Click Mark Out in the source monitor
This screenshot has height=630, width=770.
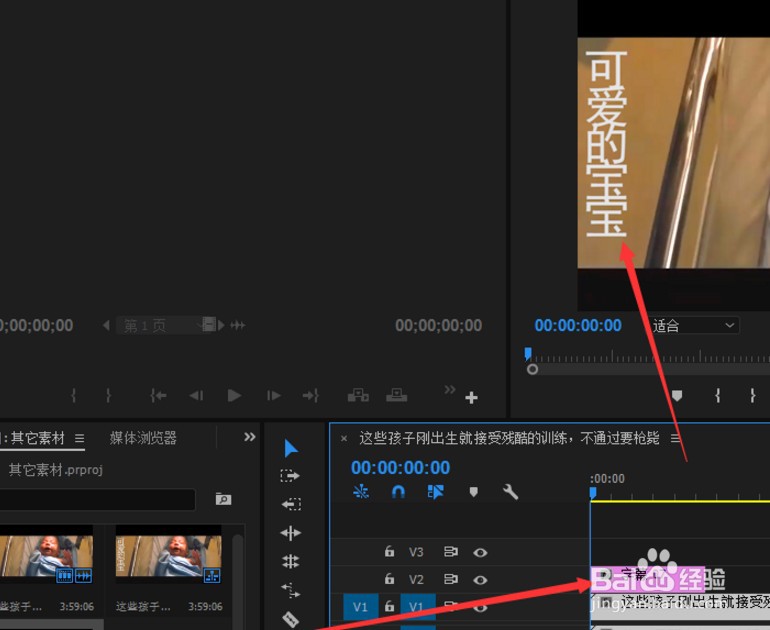[x=109, y=395]
